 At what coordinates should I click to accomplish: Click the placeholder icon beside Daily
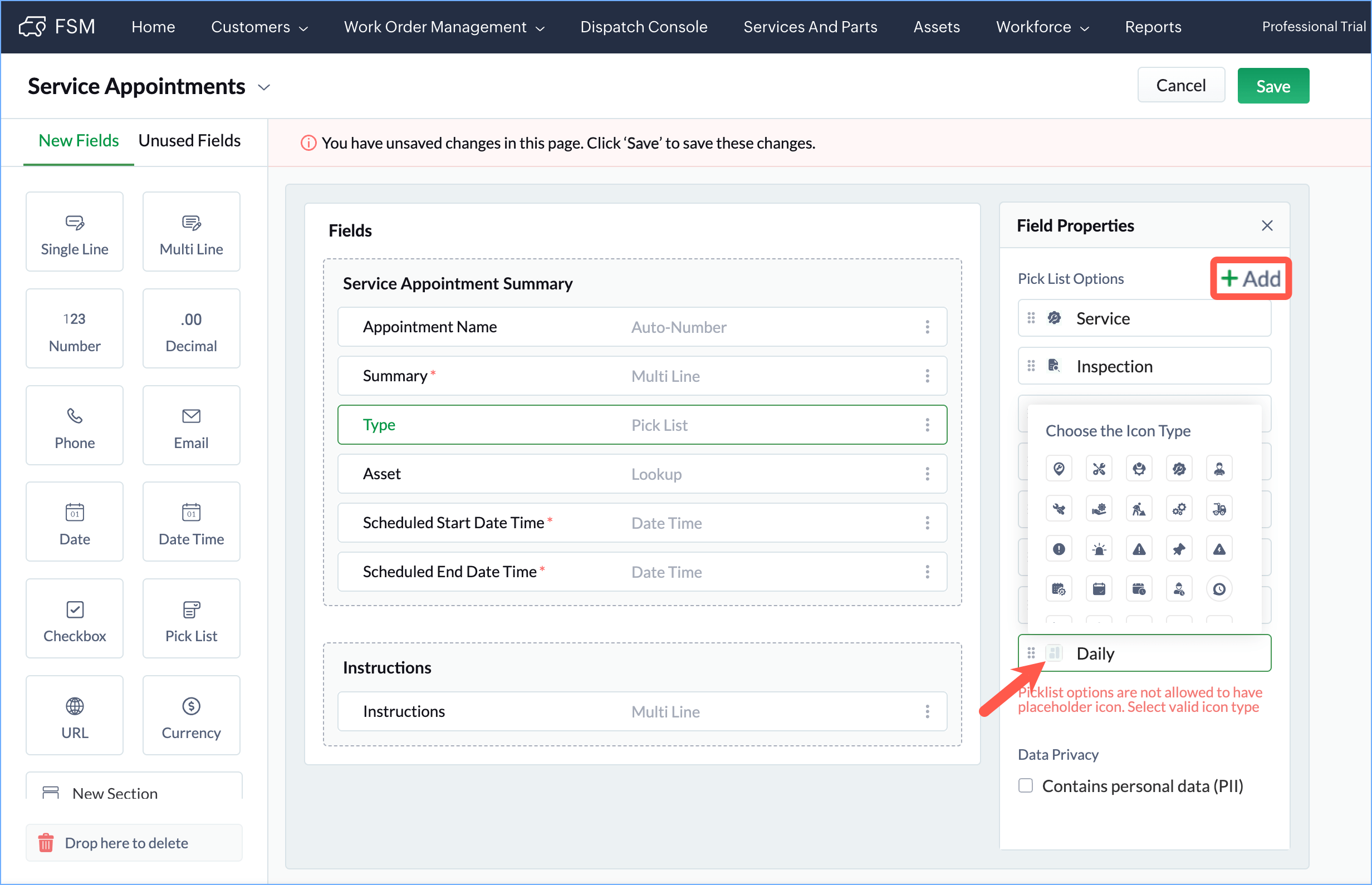coord(1053,653)
